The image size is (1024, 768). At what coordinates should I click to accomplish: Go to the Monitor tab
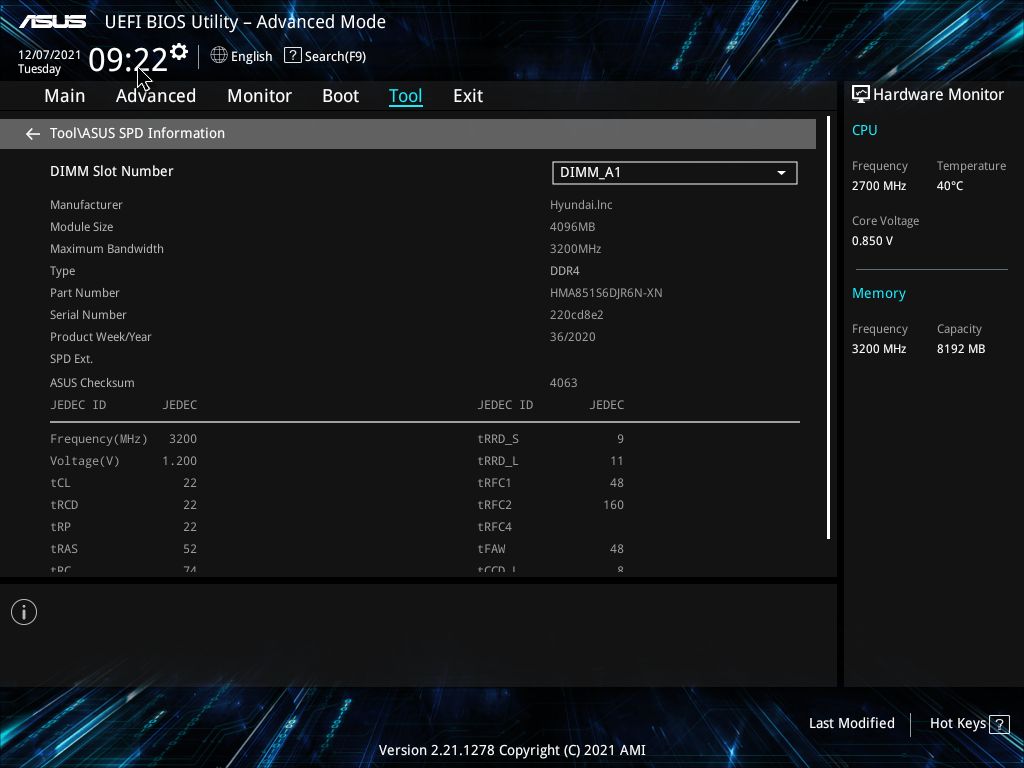pos(259,96)
